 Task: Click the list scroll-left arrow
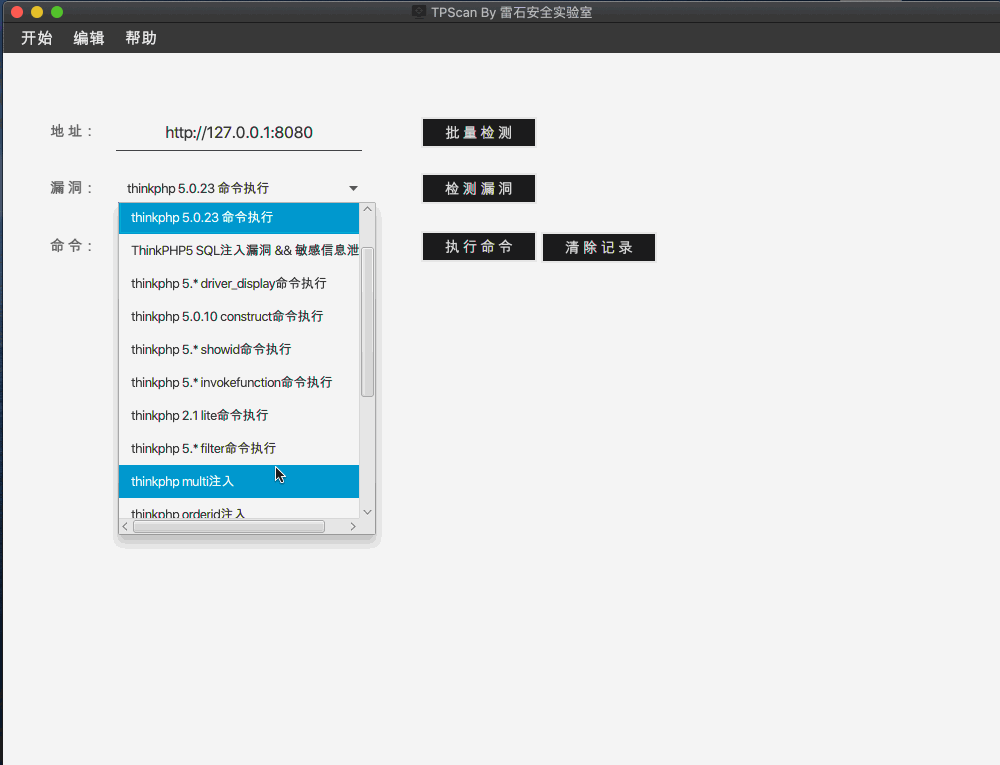tap(125, 527)
